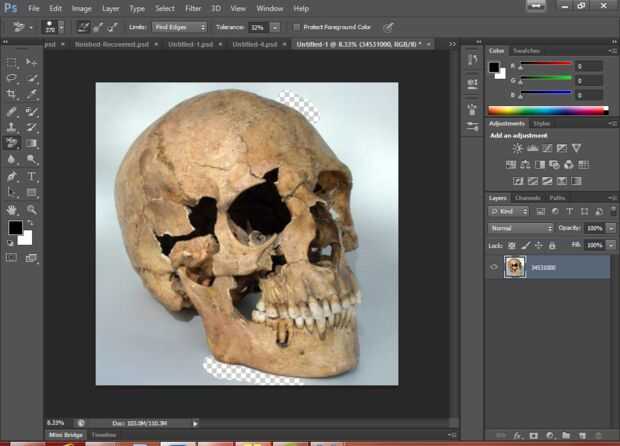Select the Crop tool

(x=11, y=94)
